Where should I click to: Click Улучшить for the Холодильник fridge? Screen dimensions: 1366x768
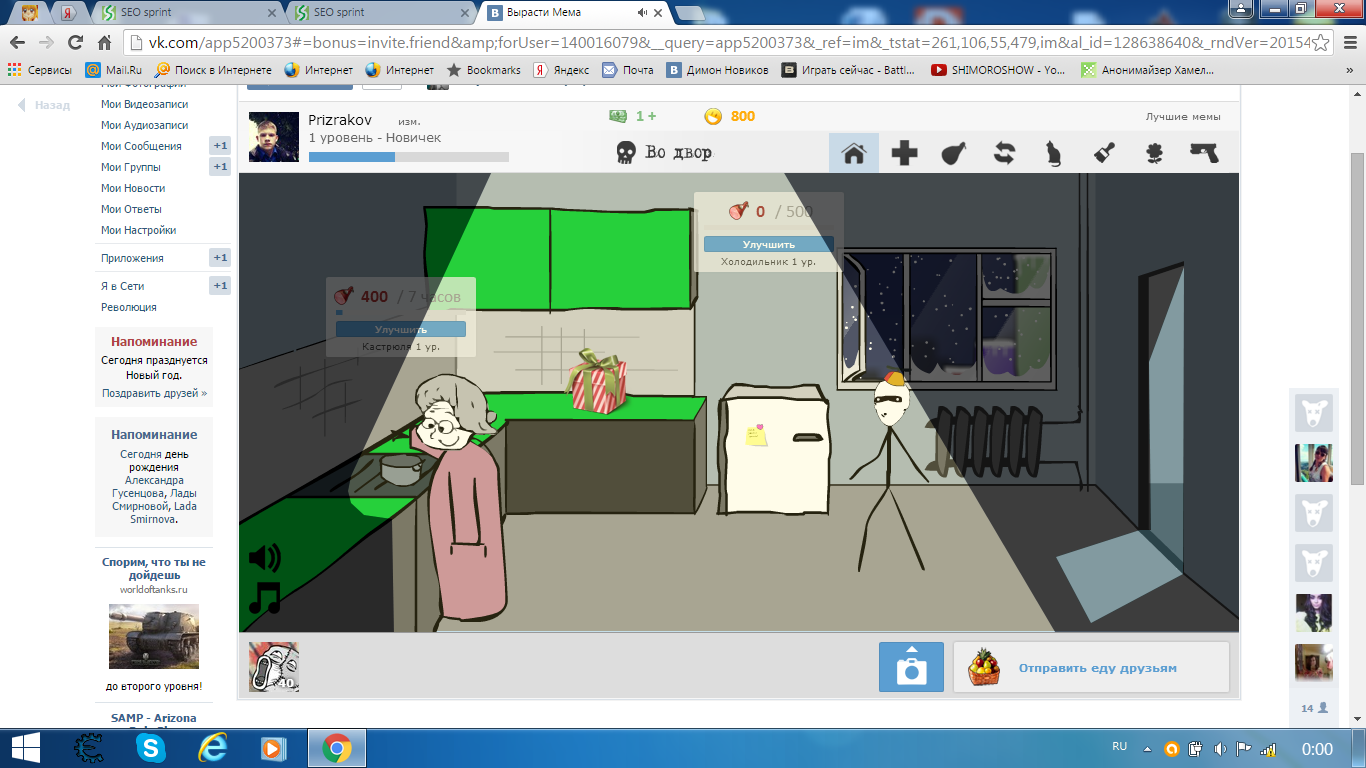768,244
